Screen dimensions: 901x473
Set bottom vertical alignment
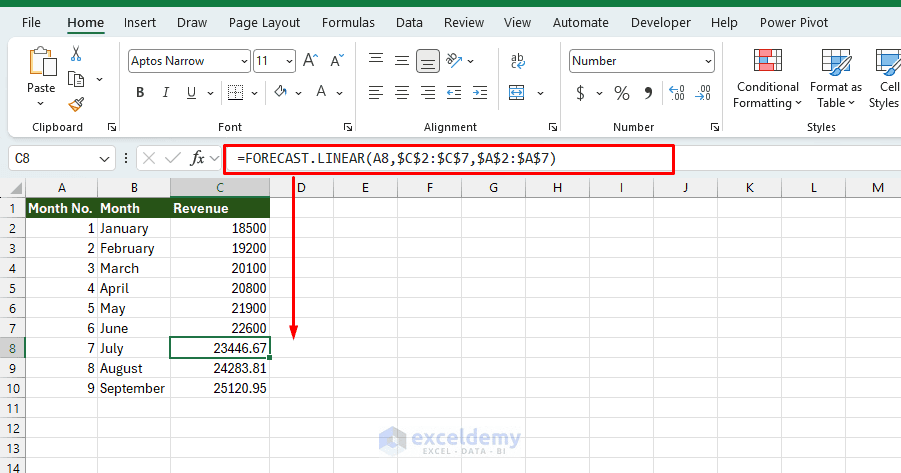[428, 61]
